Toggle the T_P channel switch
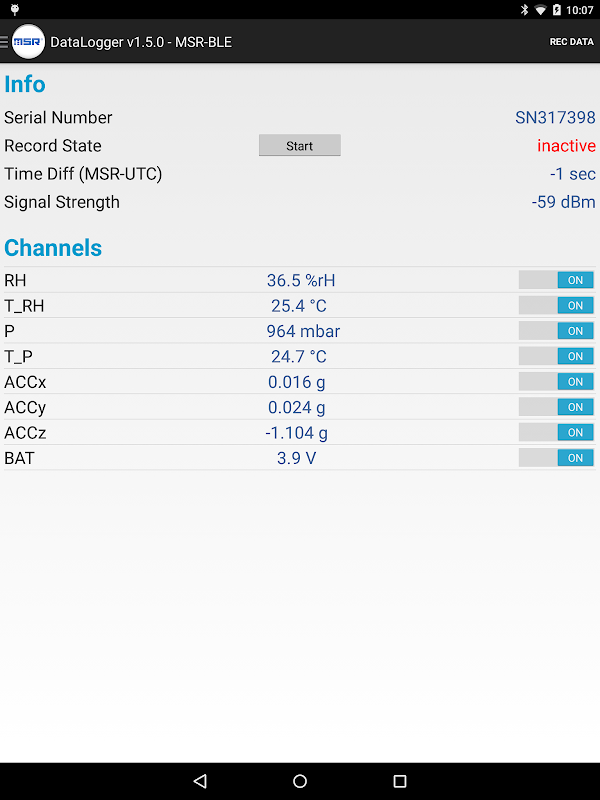This screenshot has width=600, height=800. [x=556, y=356]
